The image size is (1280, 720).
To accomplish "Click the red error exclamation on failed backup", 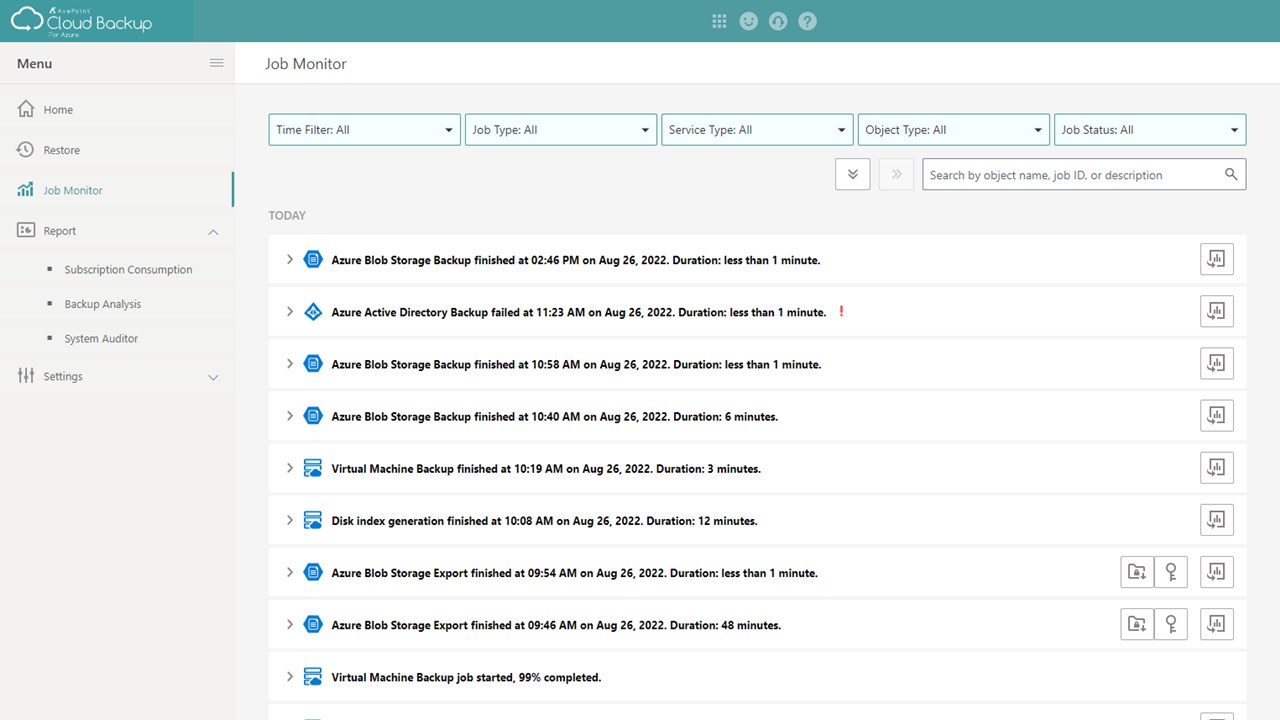I will tap(842, 311).
